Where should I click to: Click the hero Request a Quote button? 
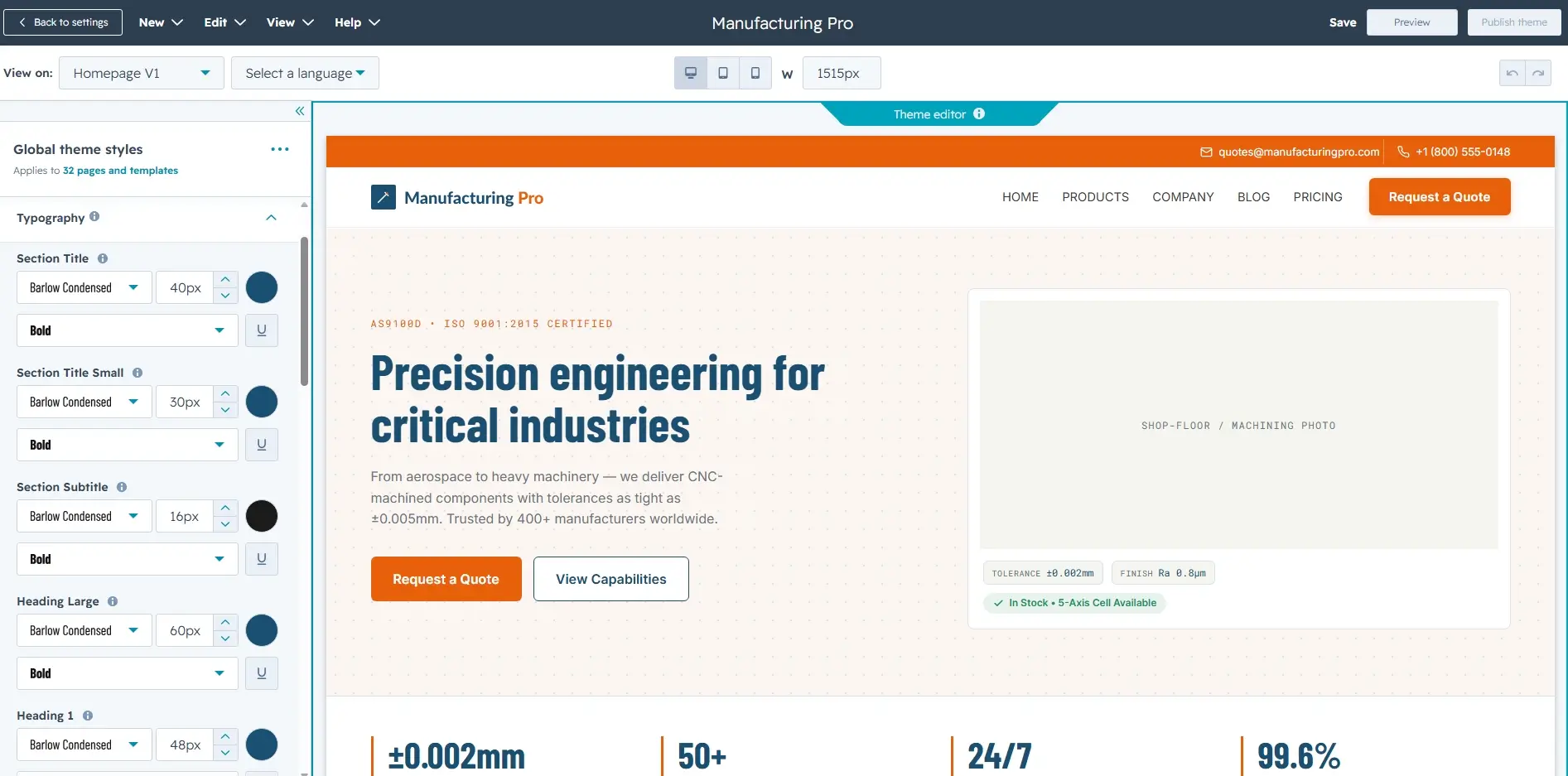446,579
